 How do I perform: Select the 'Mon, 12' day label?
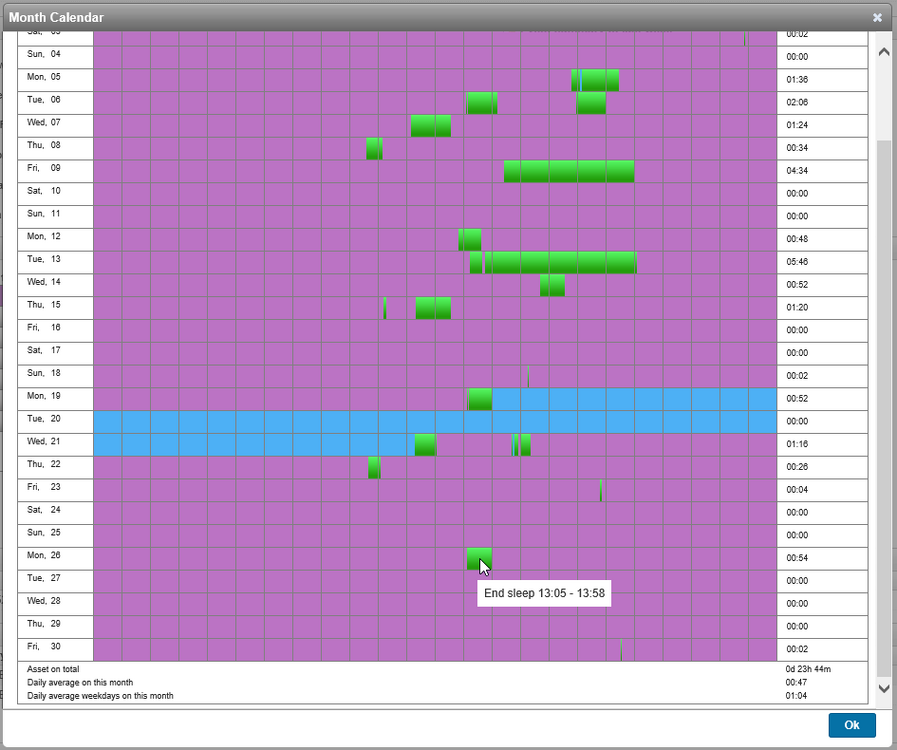(43, 236)
